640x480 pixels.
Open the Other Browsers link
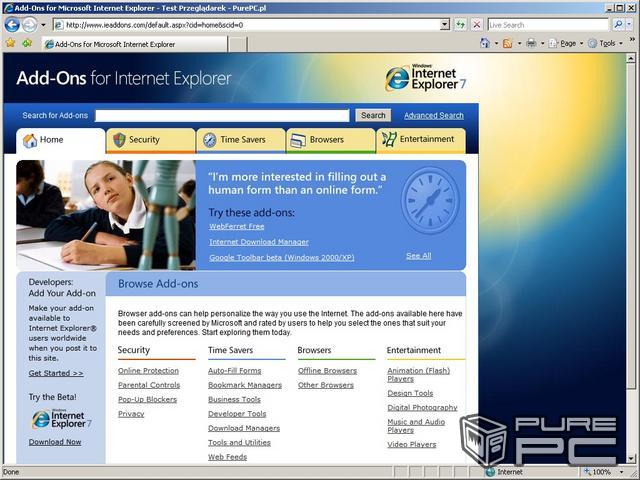click(326, 385)
